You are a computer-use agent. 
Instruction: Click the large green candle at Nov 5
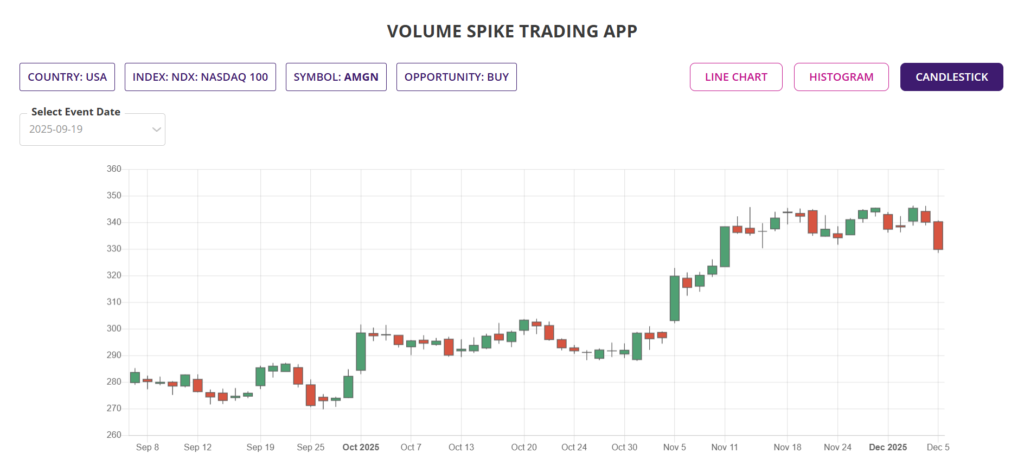[674, 298]
